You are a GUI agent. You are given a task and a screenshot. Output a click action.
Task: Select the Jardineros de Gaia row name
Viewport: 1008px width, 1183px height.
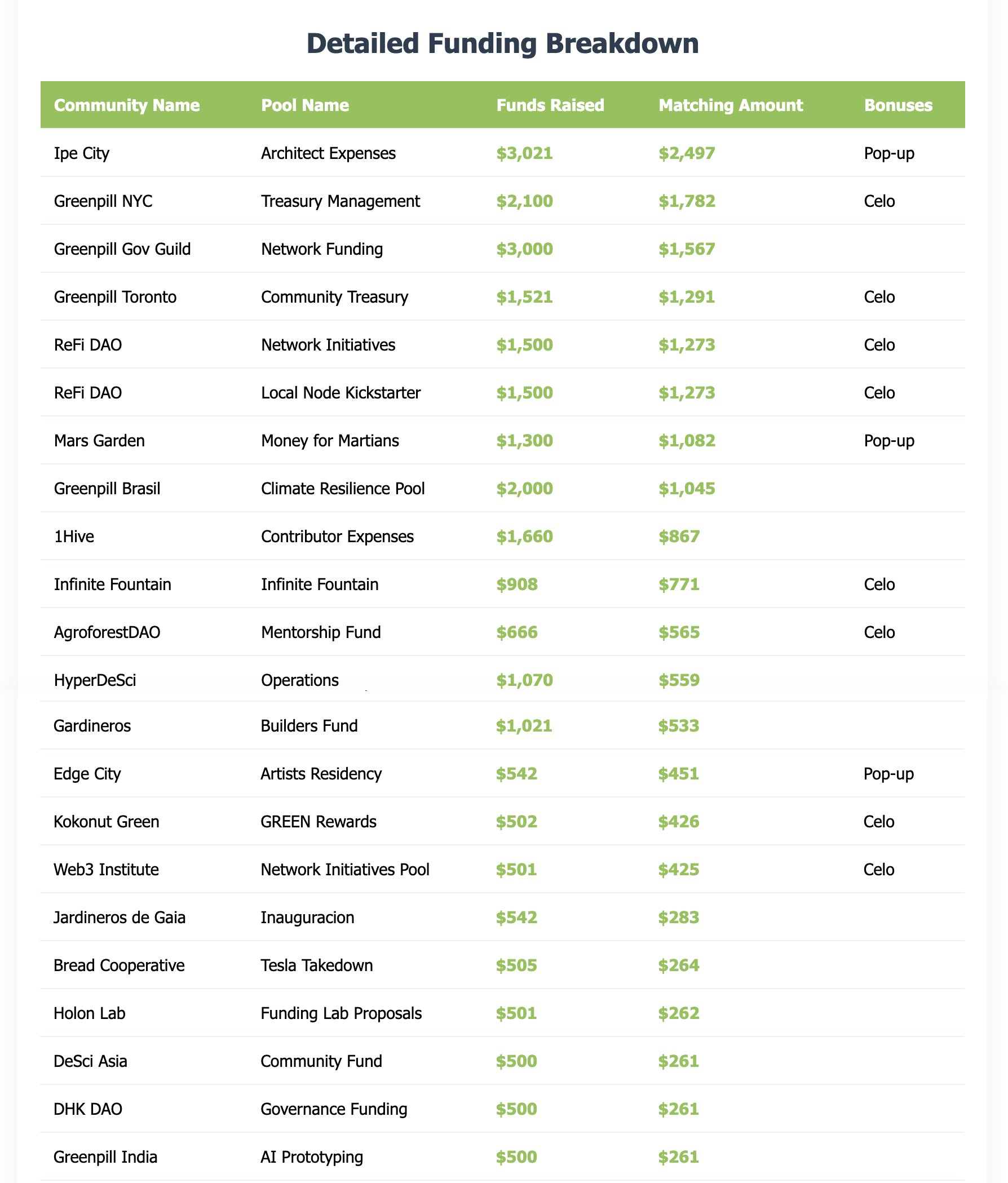(x=120, y=918)
